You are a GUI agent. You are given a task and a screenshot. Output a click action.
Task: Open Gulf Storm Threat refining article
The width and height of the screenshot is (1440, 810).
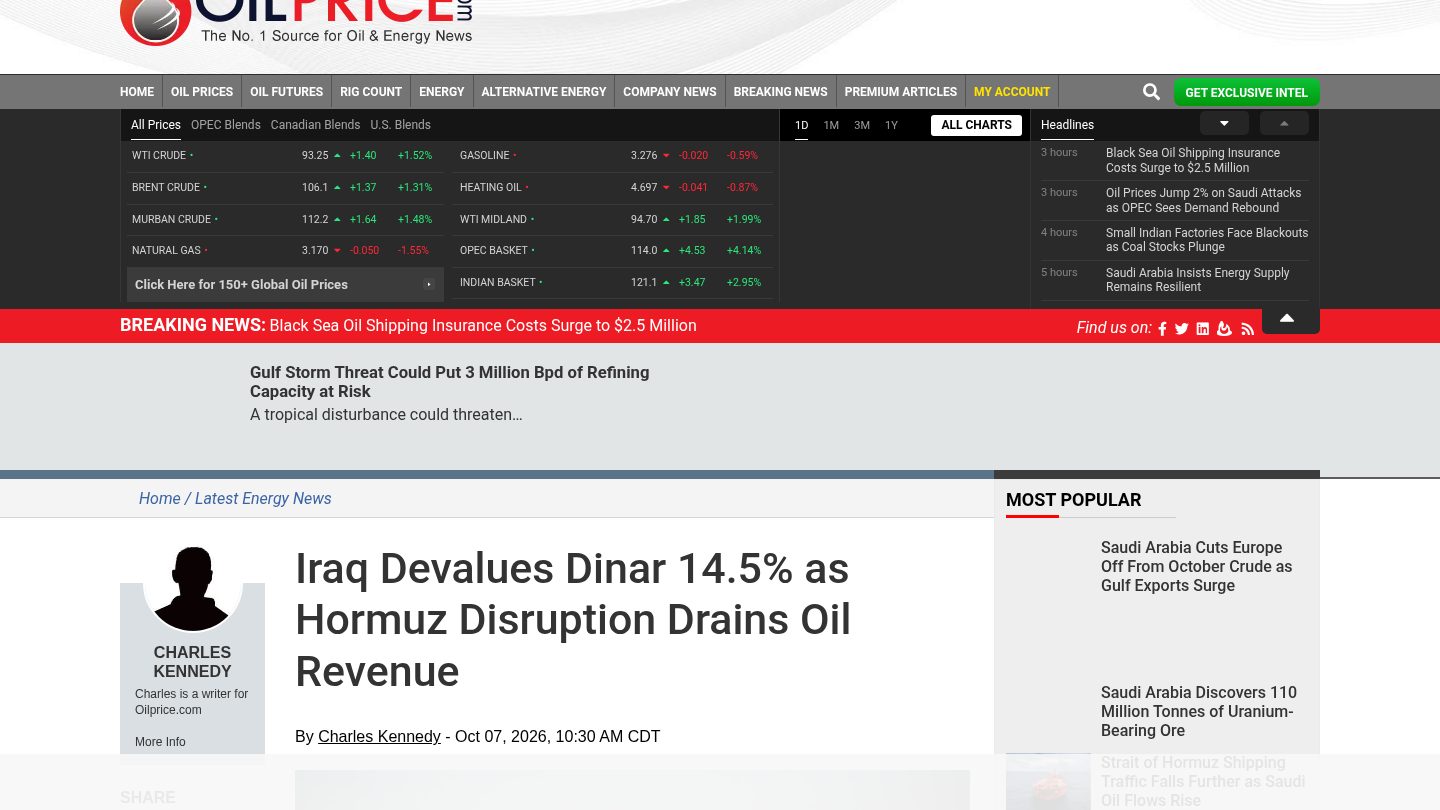(x=450, y=382)
